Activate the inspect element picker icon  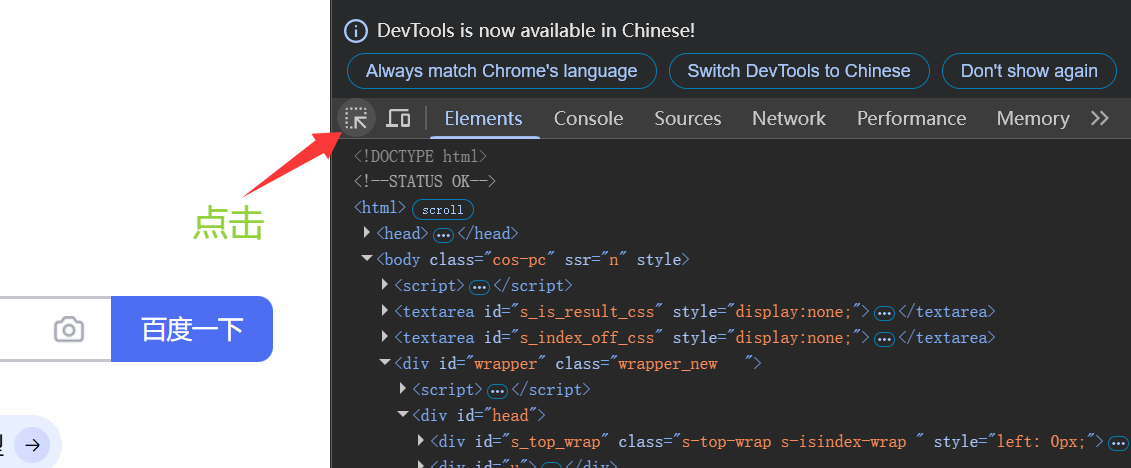(356, 118)
